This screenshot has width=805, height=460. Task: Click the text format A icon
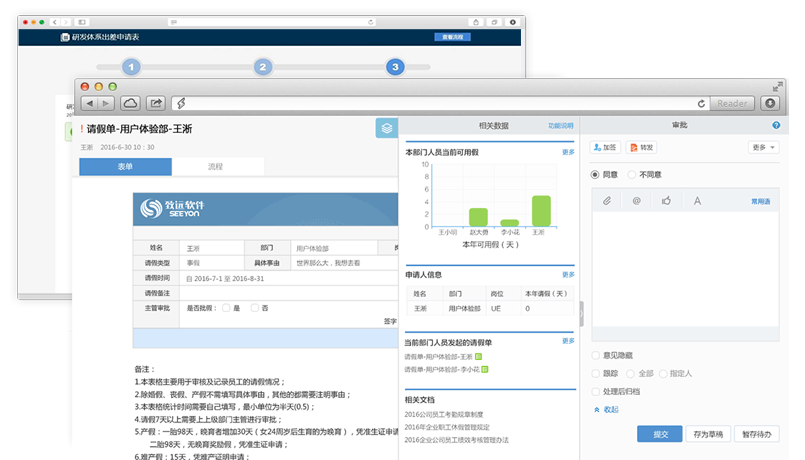[697, 201]
